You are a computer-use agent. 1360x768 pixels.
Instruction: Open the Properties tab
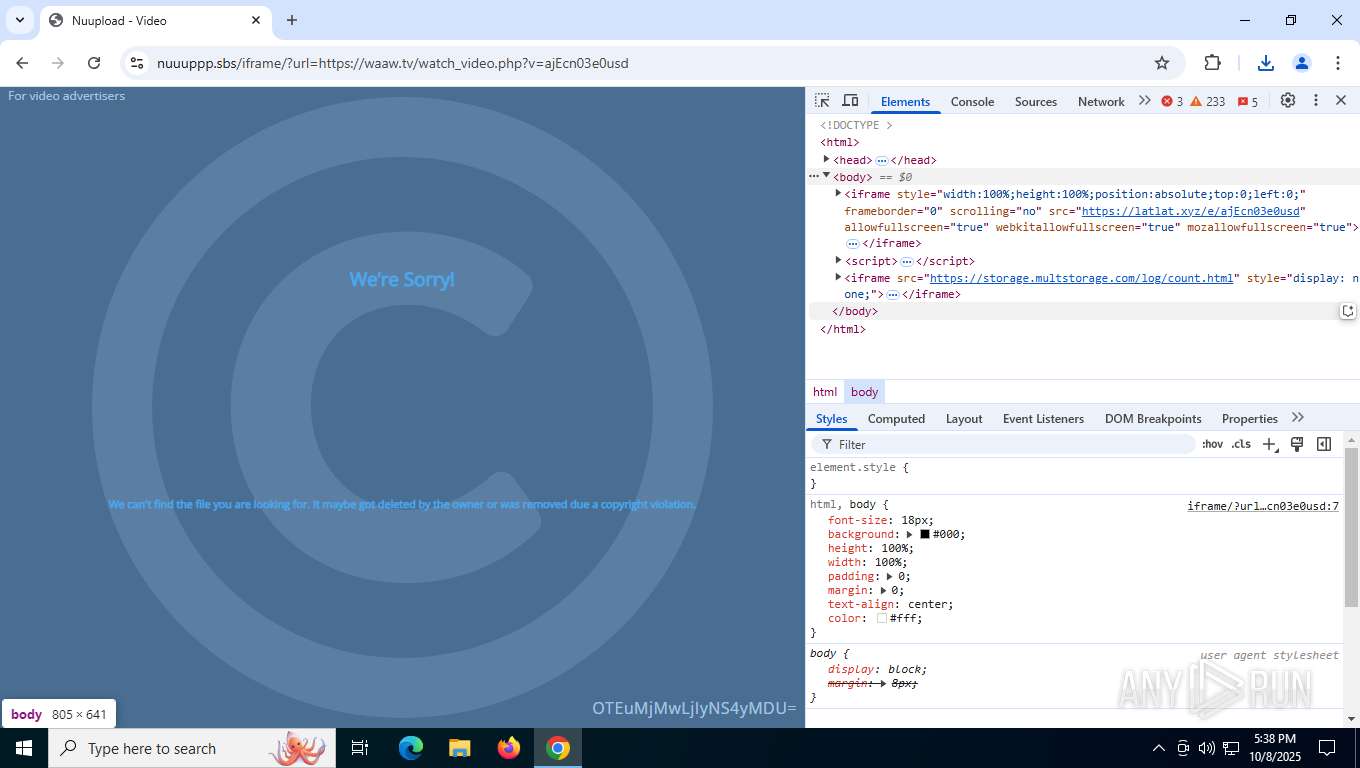tap(1250, 419)
